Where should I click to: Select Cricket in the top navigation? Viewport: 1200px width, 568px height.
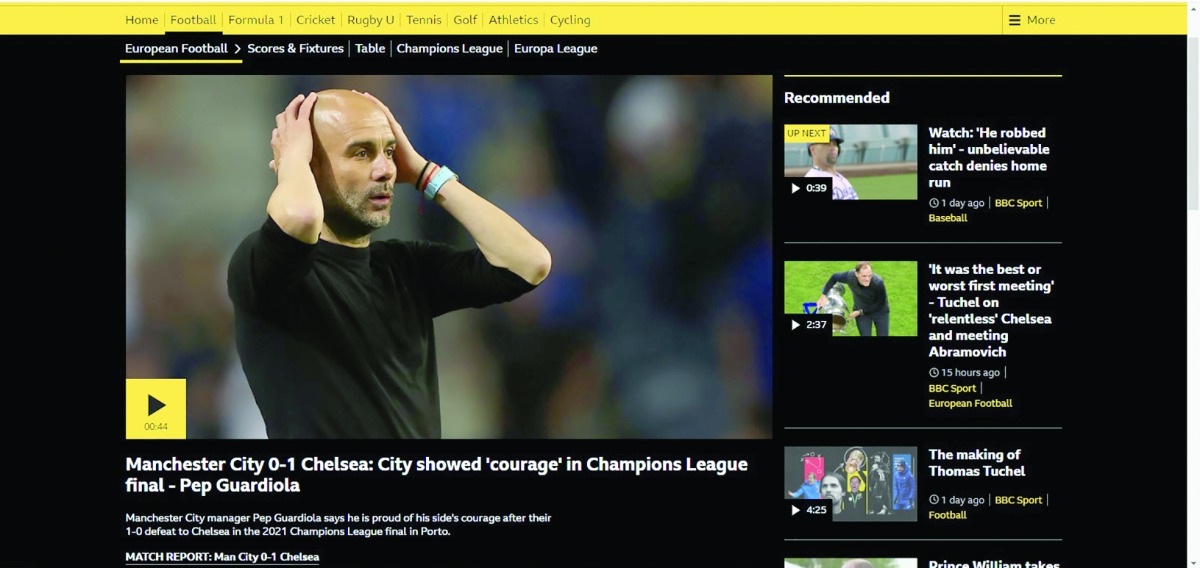tap(316, 20)
